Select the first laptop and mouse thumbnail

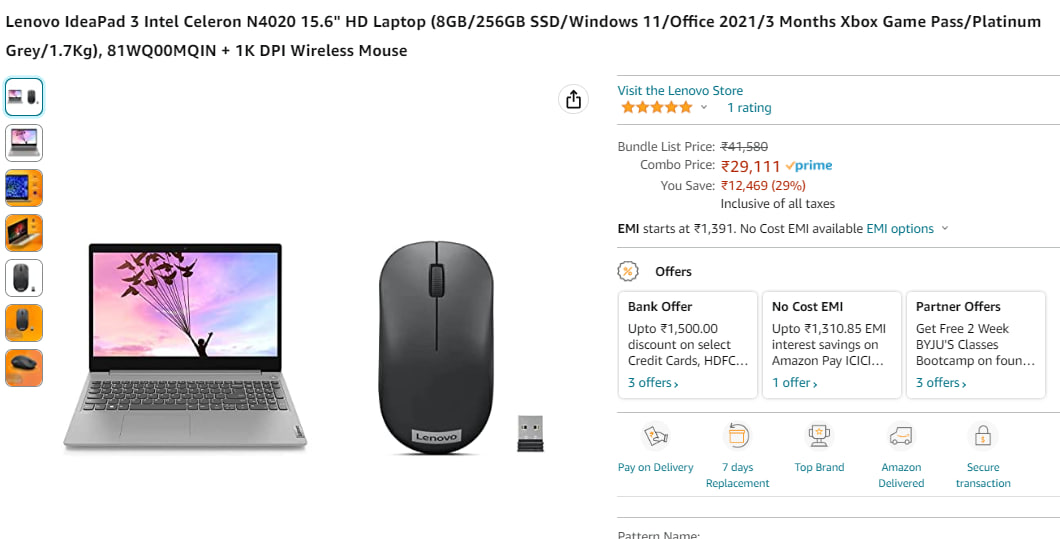(x=24, y=97)
